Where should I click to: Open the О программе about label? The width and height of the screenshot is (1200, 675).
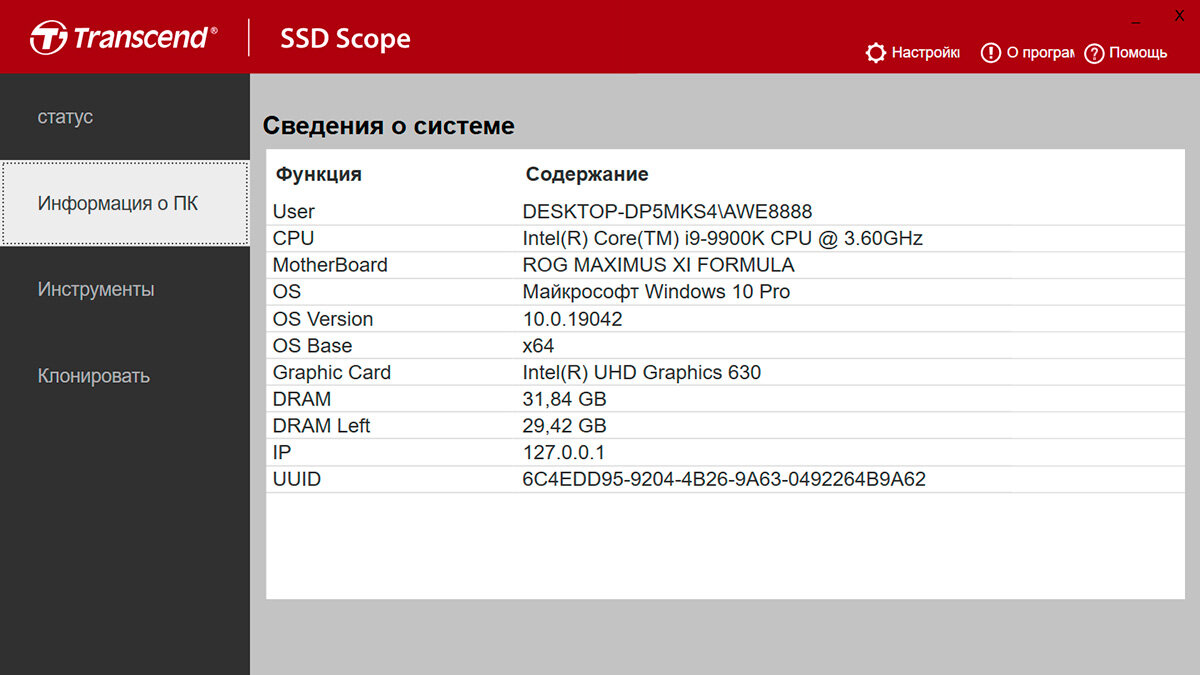1040,53
